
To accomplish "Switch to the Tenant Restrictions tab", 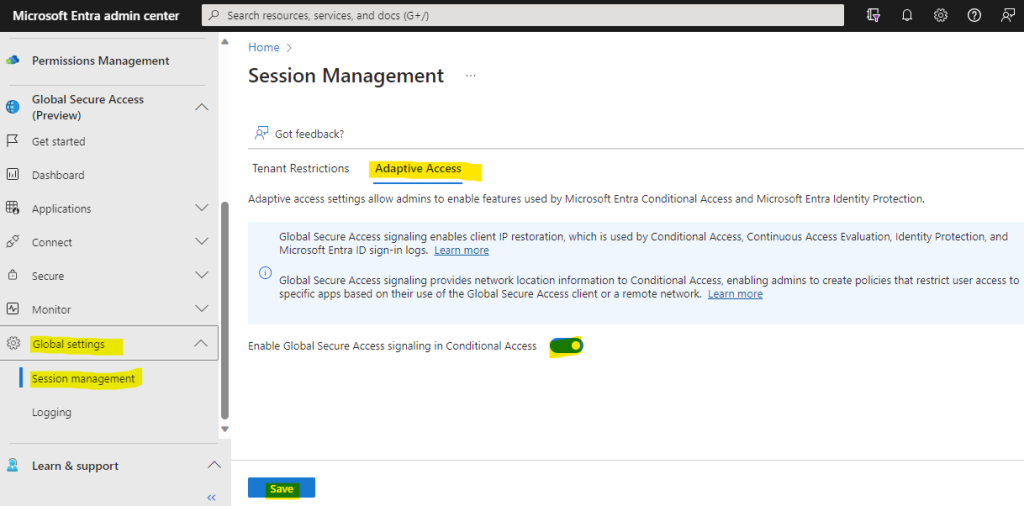I will tap(300, 168).
